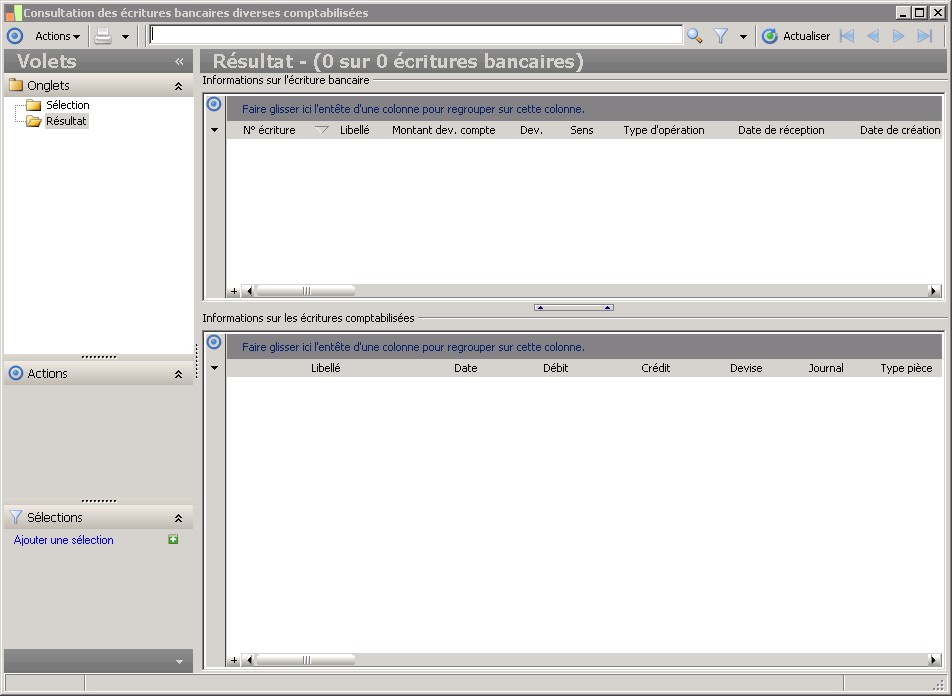Sort by N° écriture column
The height and width of the screenshot is (696, 952).
click(x=269, y=130)
